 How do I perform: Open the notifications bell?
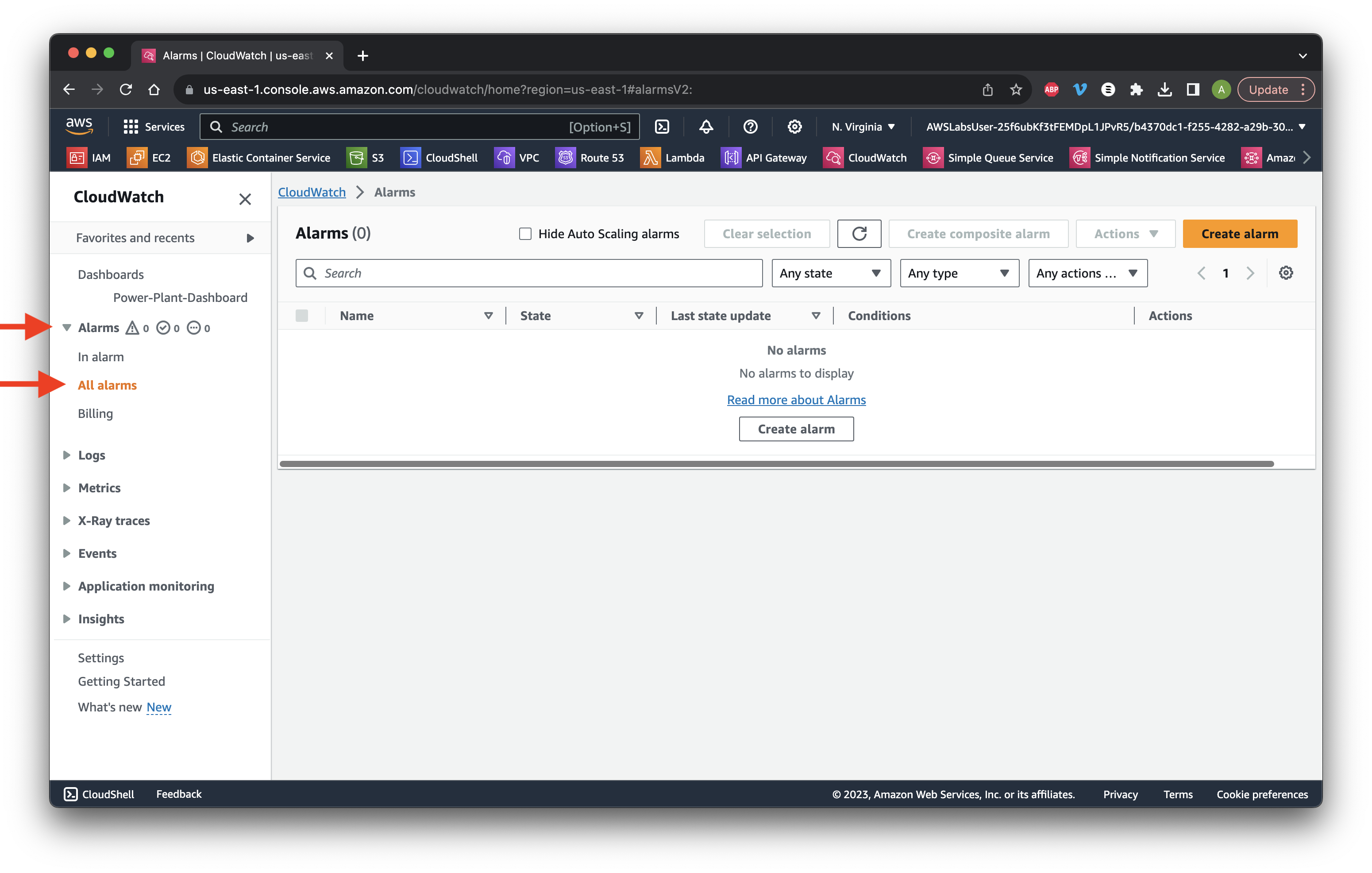706,127
